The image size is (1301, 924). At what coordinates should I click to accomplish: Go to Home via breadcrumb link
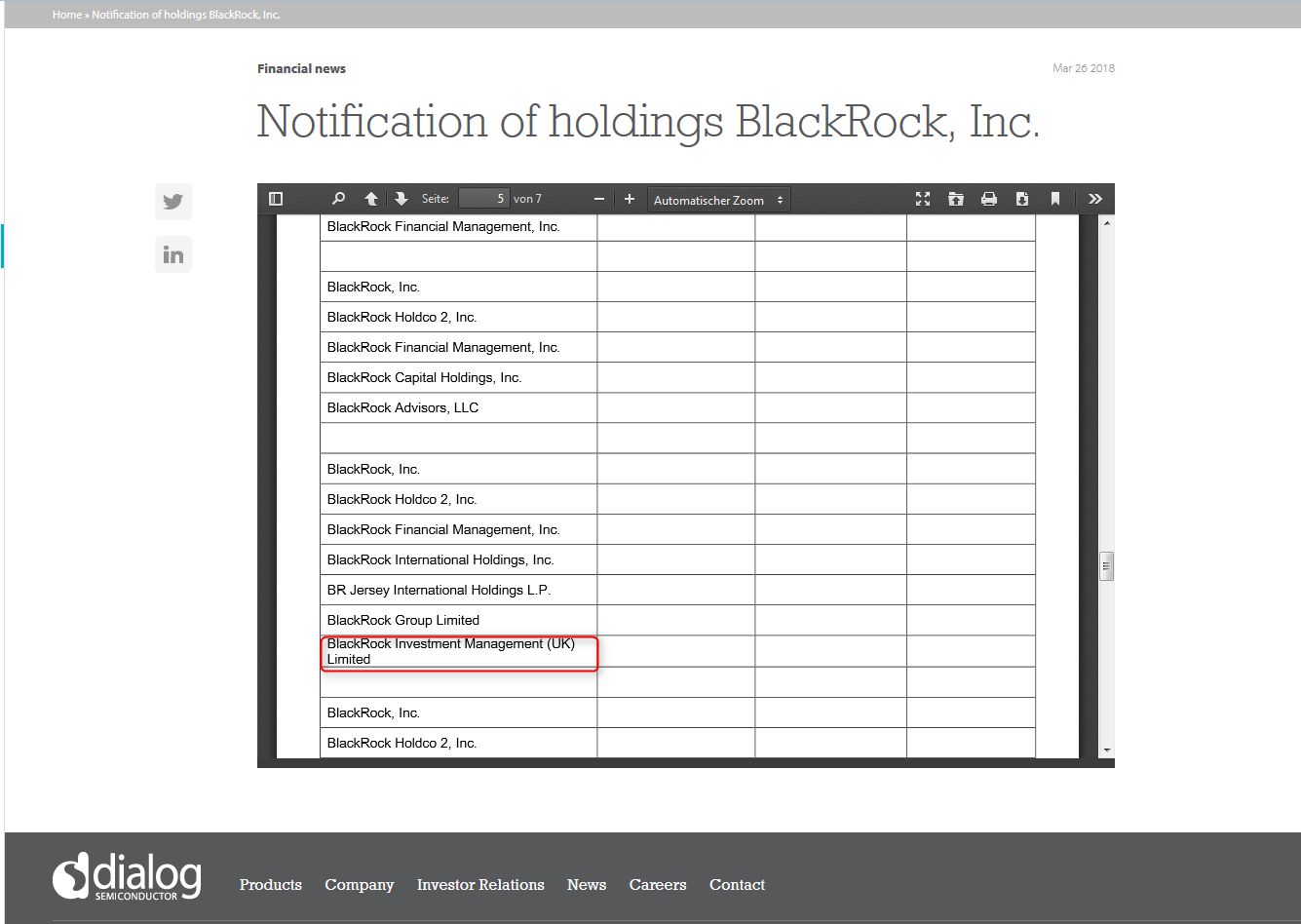click(67, 15)
